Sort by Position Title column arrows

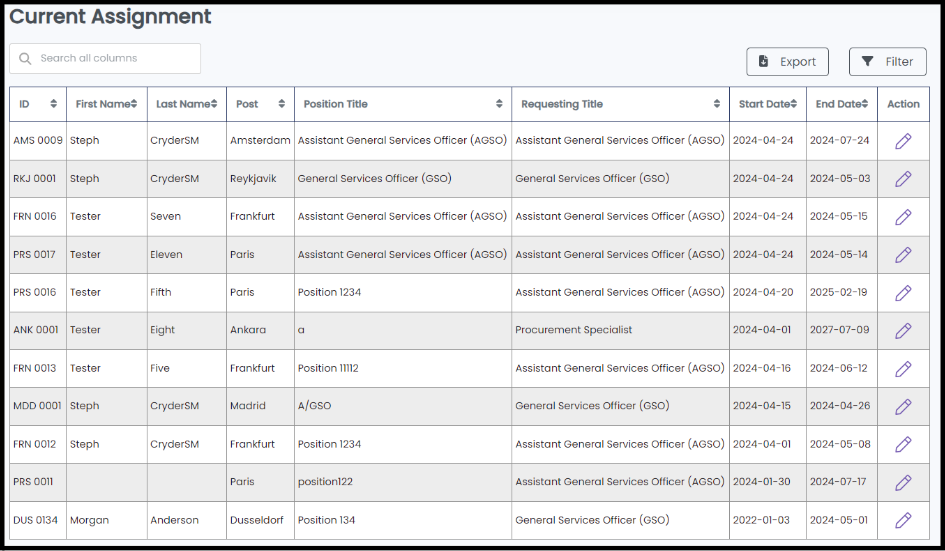pyautogui.click(x=499, y=104)
